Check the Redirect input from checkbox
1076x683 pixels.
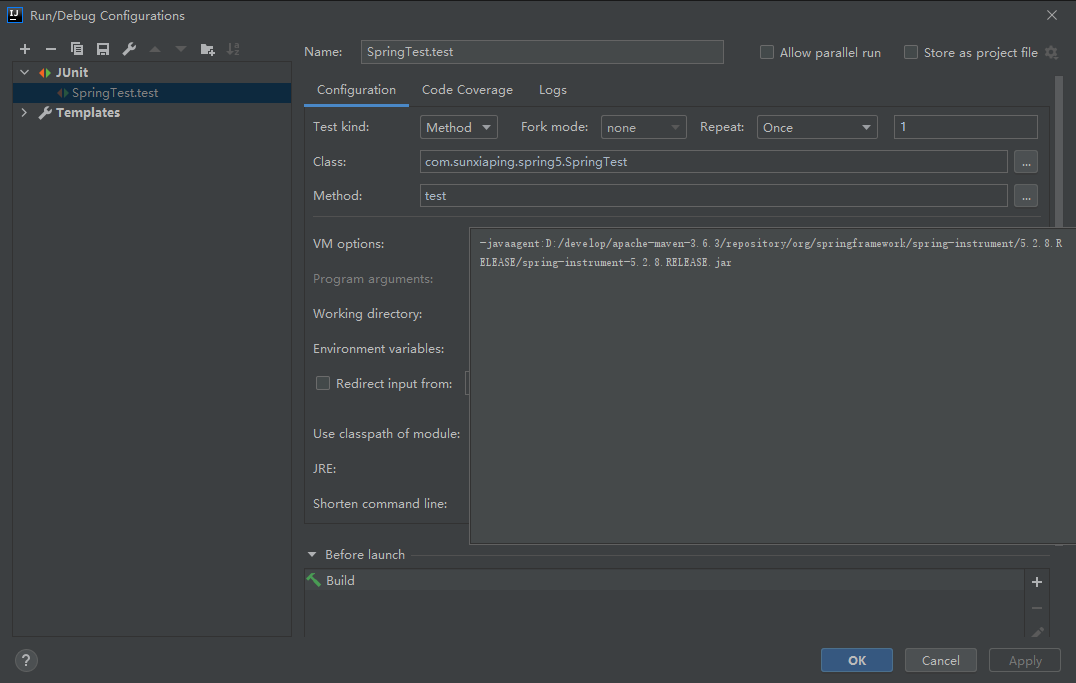pyautogui.click(x=323, y=383)
